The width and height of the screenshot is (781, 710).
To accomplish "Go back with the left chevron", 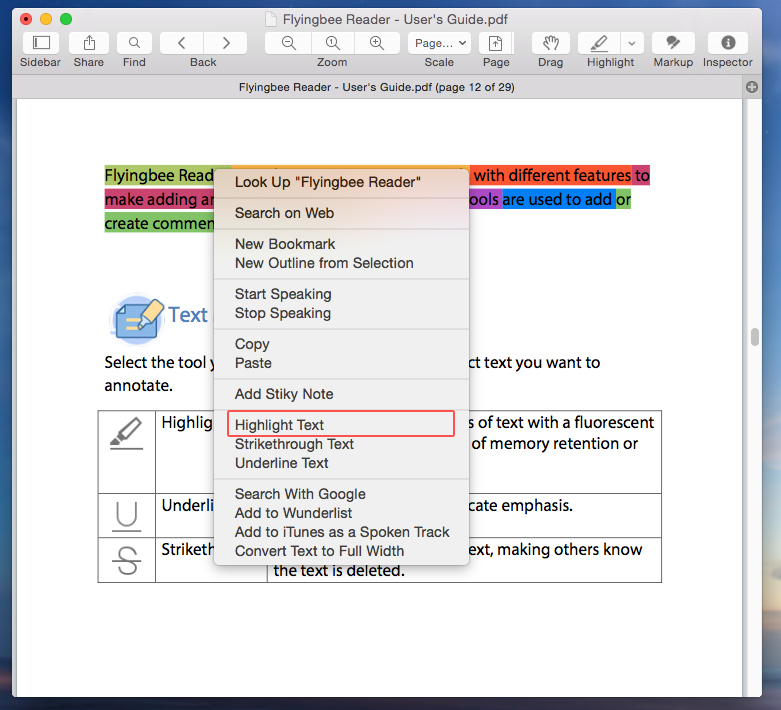I will [x=182, y=43].
